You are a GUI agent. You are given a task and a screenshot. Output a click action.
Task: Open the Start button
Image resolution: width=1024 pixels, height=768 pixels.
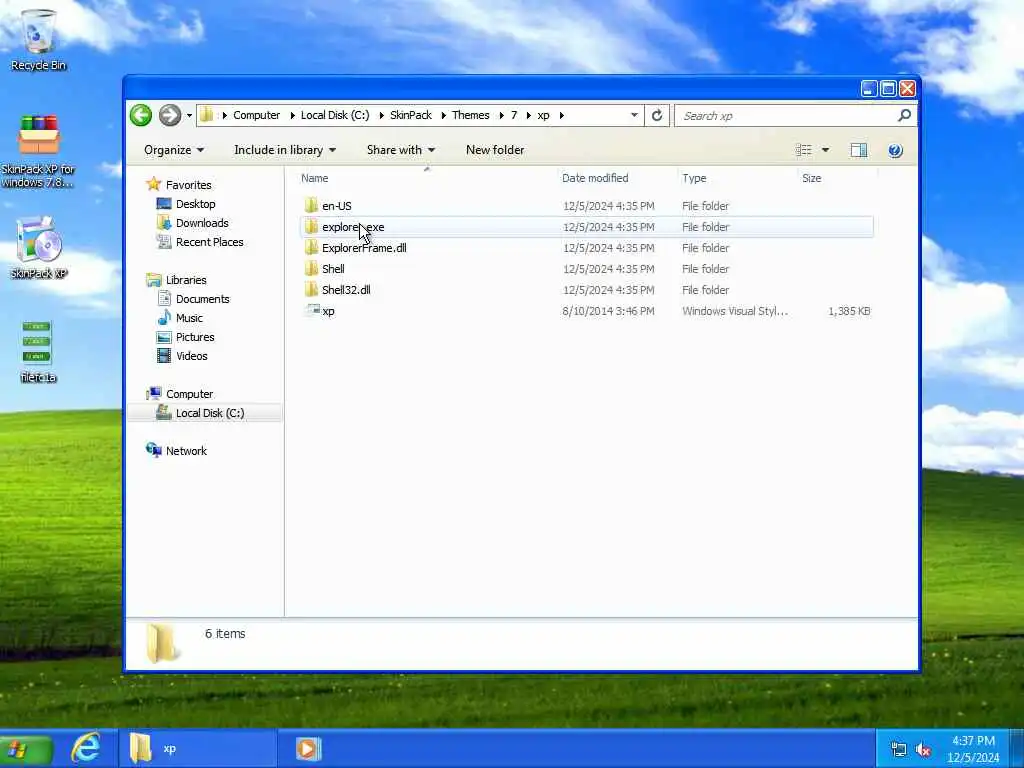[x=25, y=749]
